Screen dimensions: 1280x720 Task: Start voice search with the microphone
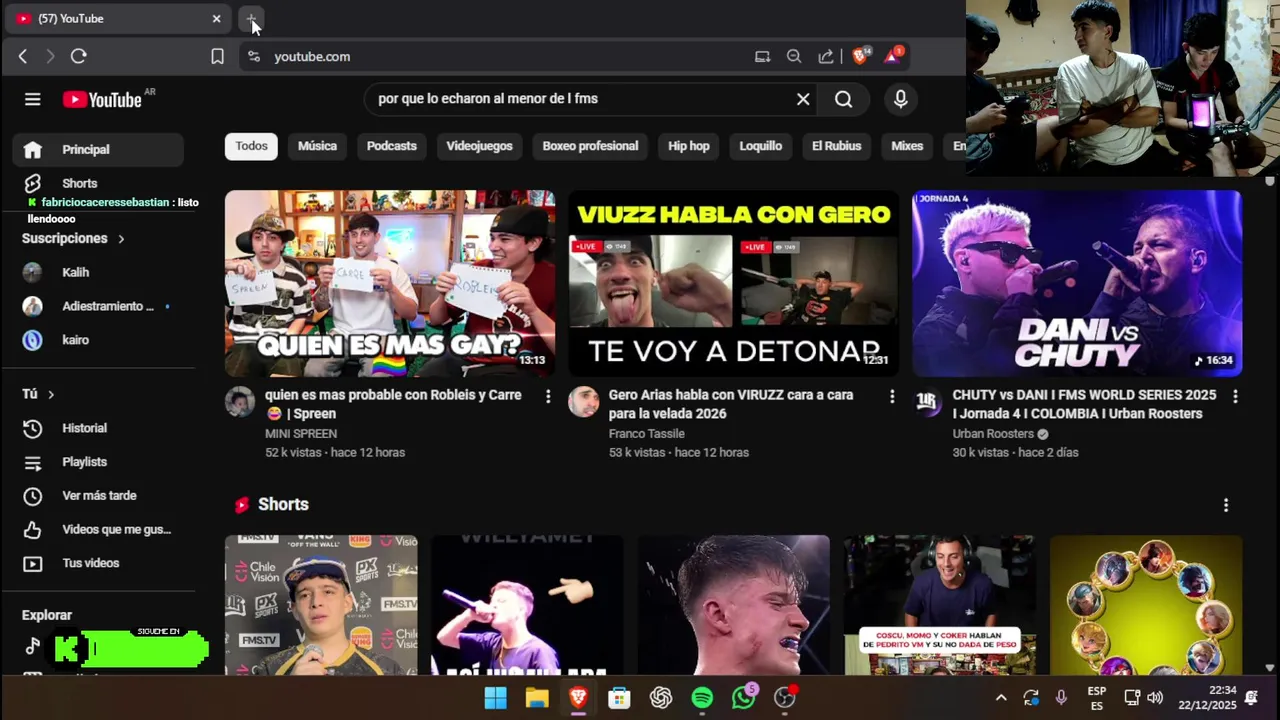[x=900, y=99]
